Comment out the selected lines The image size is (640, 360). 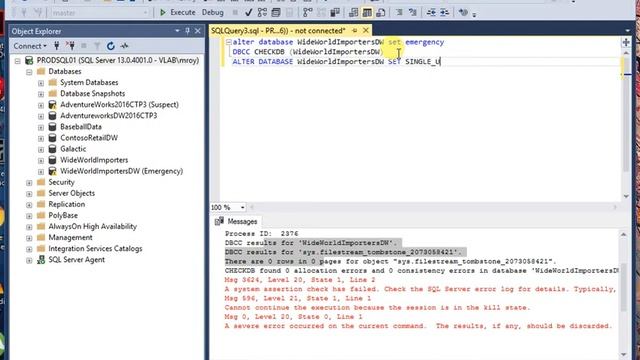click(399, 13)
